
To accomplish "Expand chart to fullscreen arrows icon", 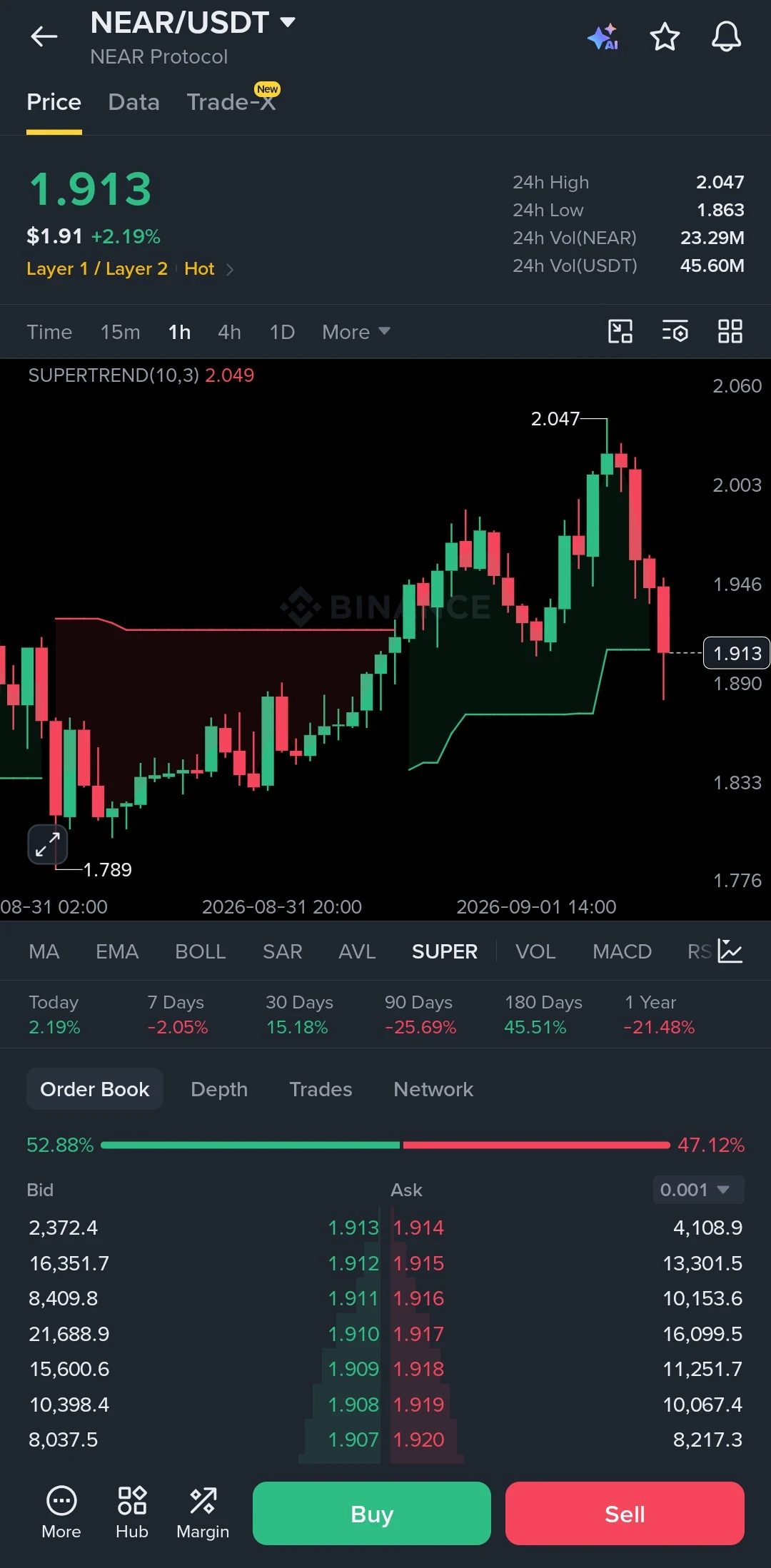I will [x=48, y=845].
